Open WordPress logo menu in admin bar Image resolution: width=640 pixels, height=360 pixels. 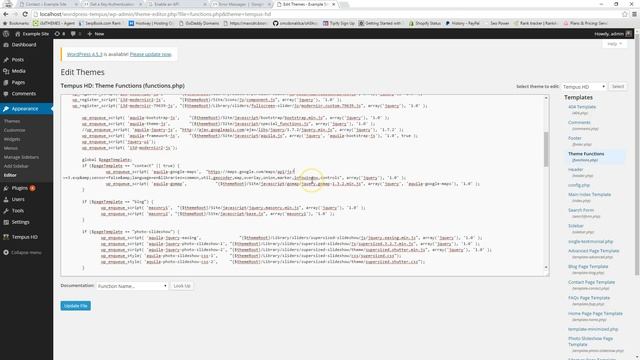coord(6,34)
